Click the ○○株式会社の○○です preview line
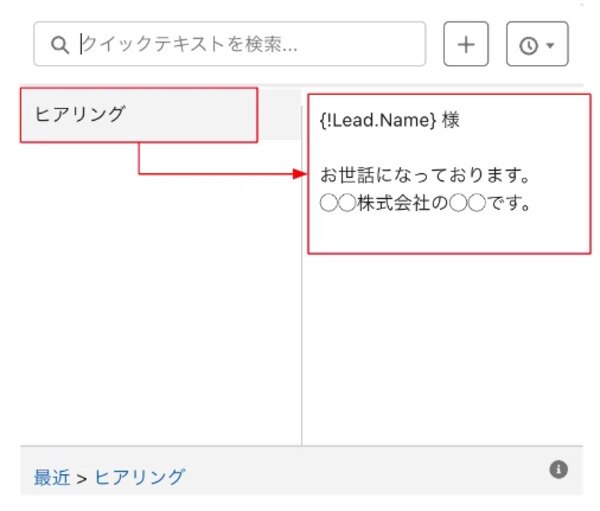The width and height of the screenshot is (600, 511). 425,203
